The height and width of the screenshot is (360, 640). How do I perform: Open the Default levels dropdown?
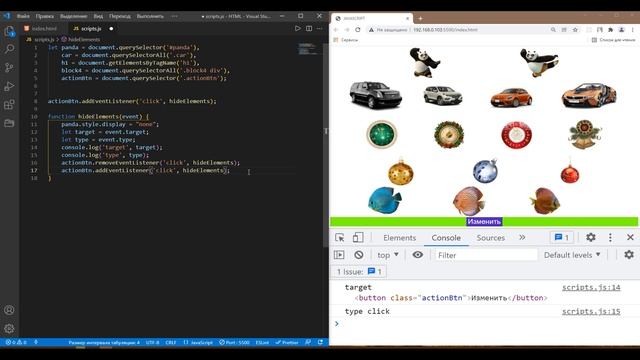pos(572,255)
